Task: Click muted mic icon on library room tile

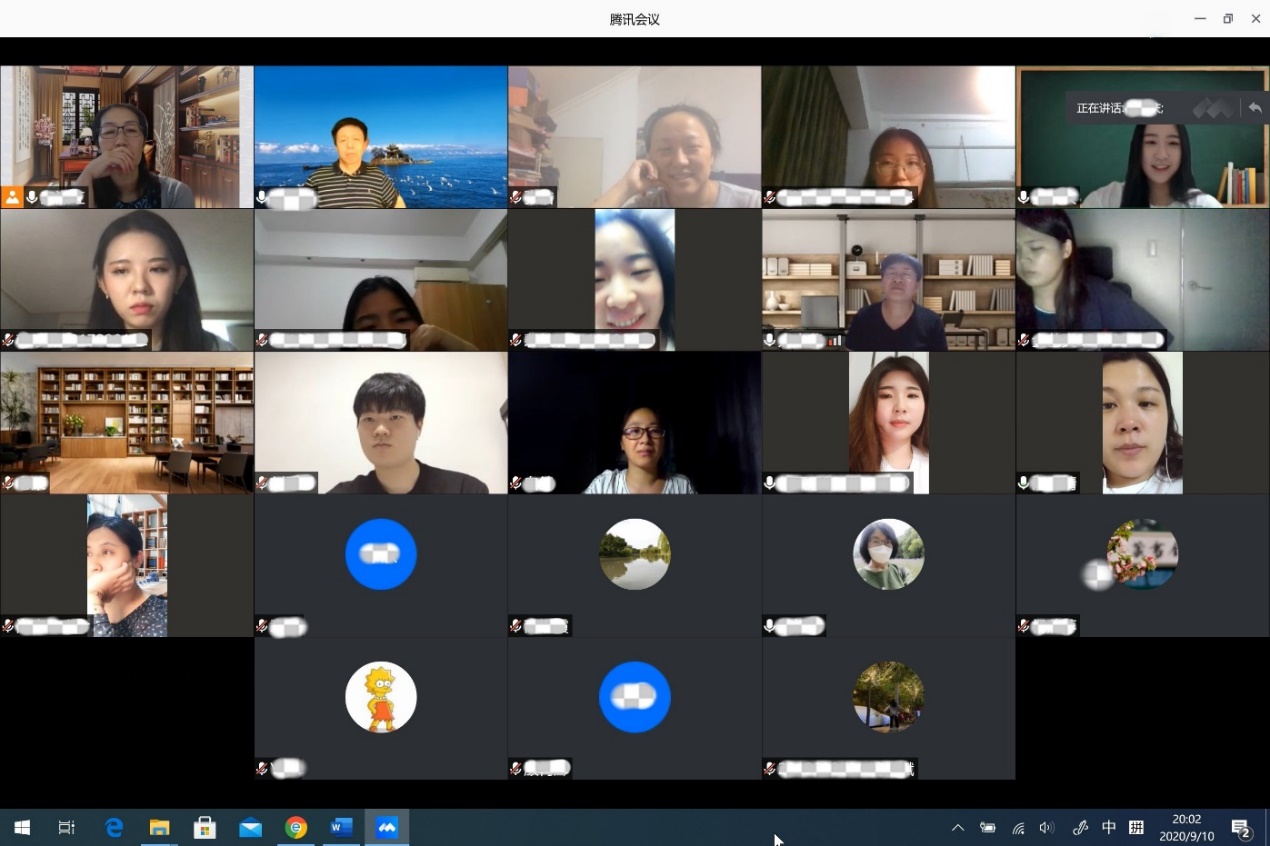Action: (8, 483)
